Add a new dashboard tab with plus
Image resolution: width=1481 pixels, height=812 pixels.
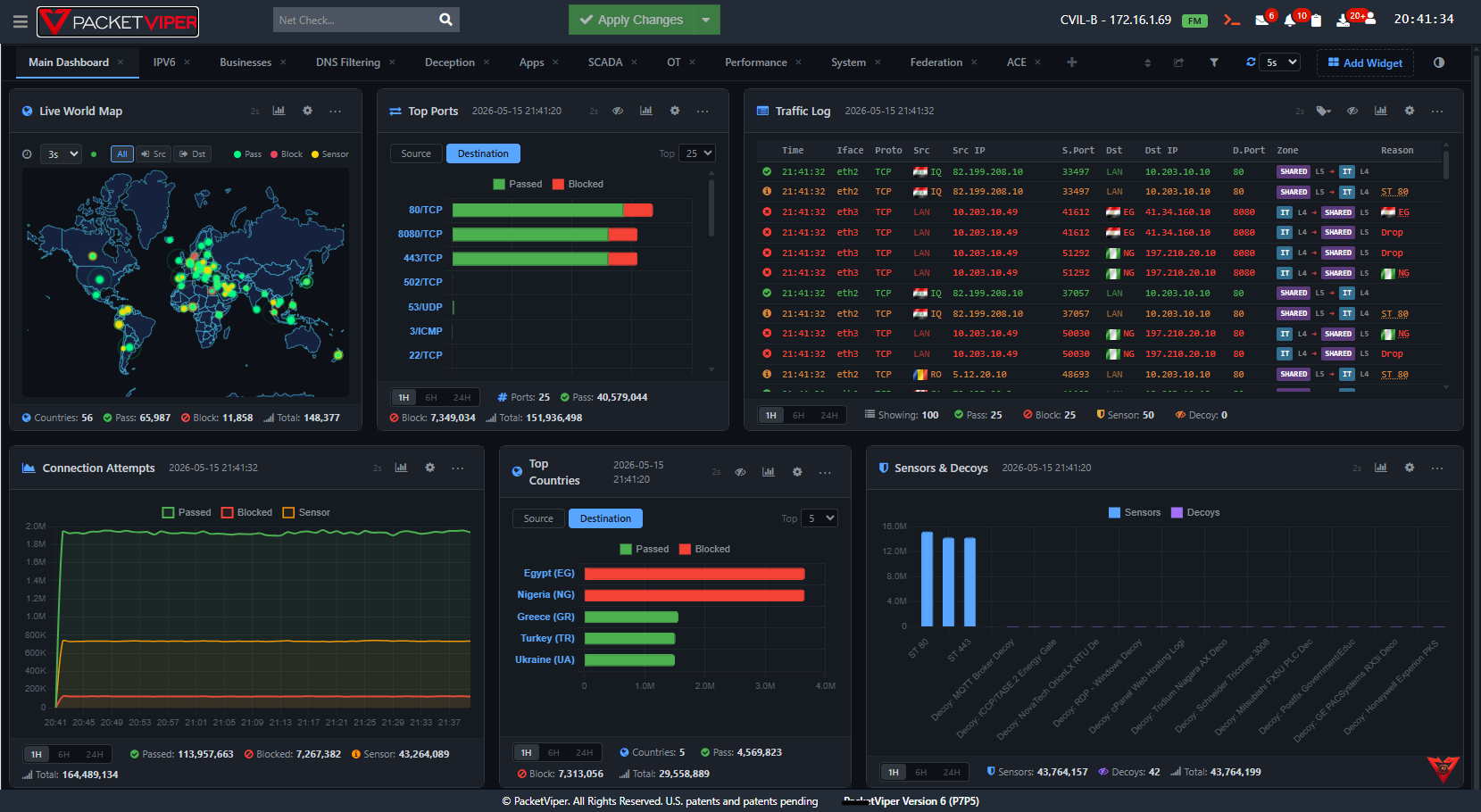(x=1072, y=62)
